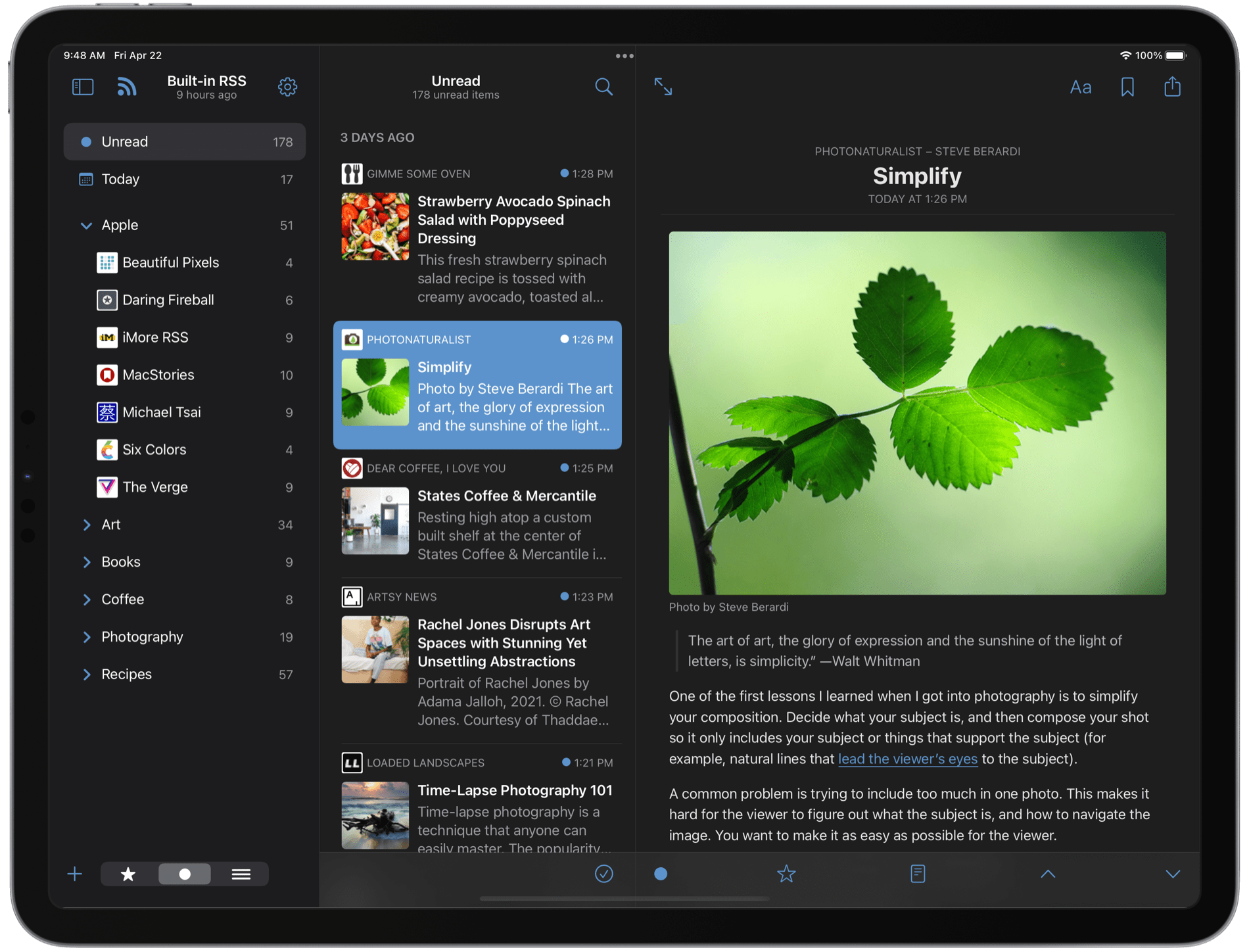Open Time-Lapse Photography 101 article
Screen dimensions: 1249x952
[x=477, y=799]
